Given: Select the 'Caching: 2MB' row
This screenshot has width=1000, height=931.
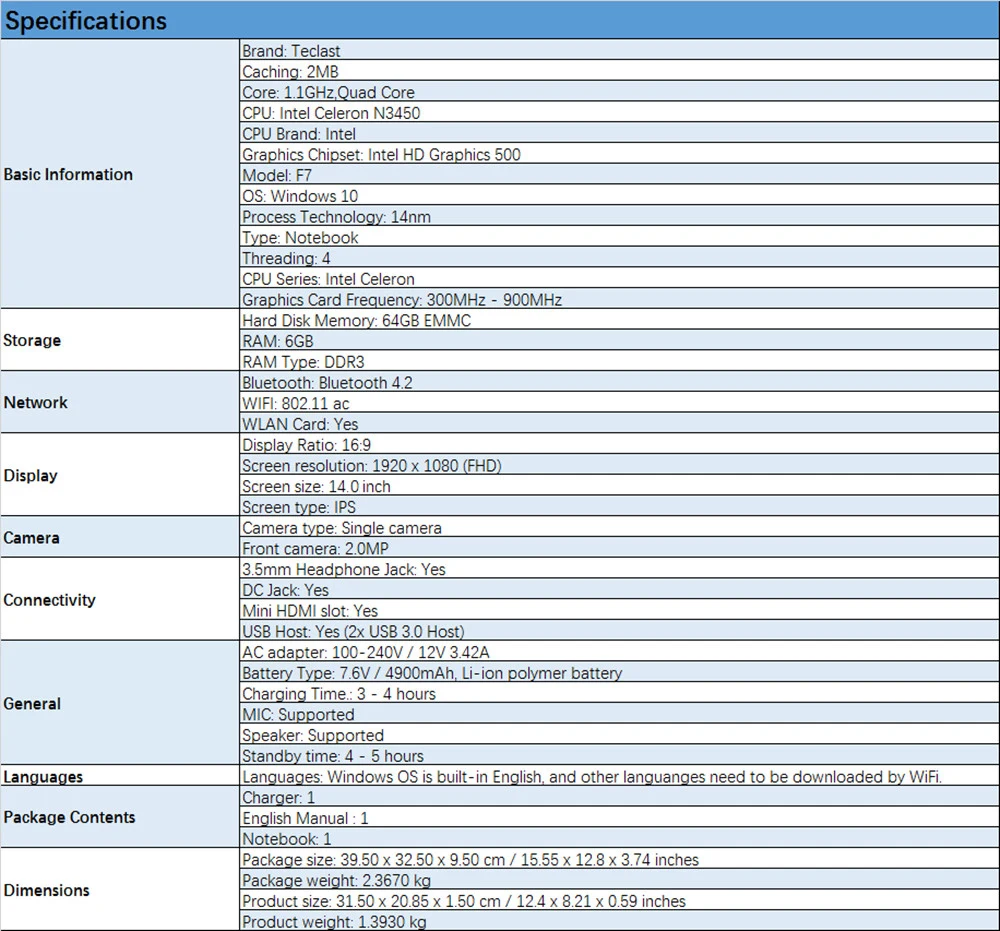Looking at the screenshot, I should (619, 71).
